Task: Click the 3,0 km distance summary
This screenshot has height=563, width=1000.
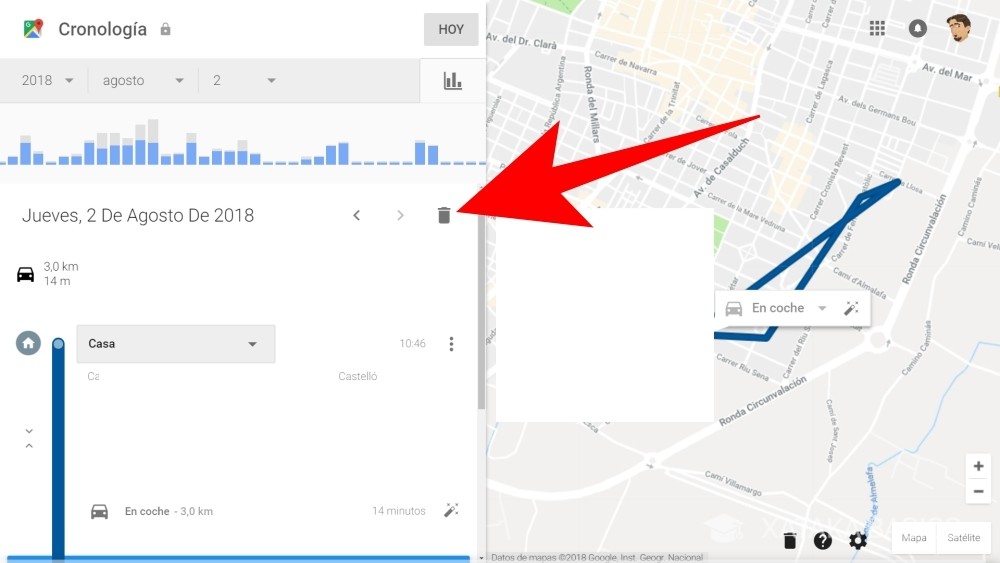Action: 61,267
